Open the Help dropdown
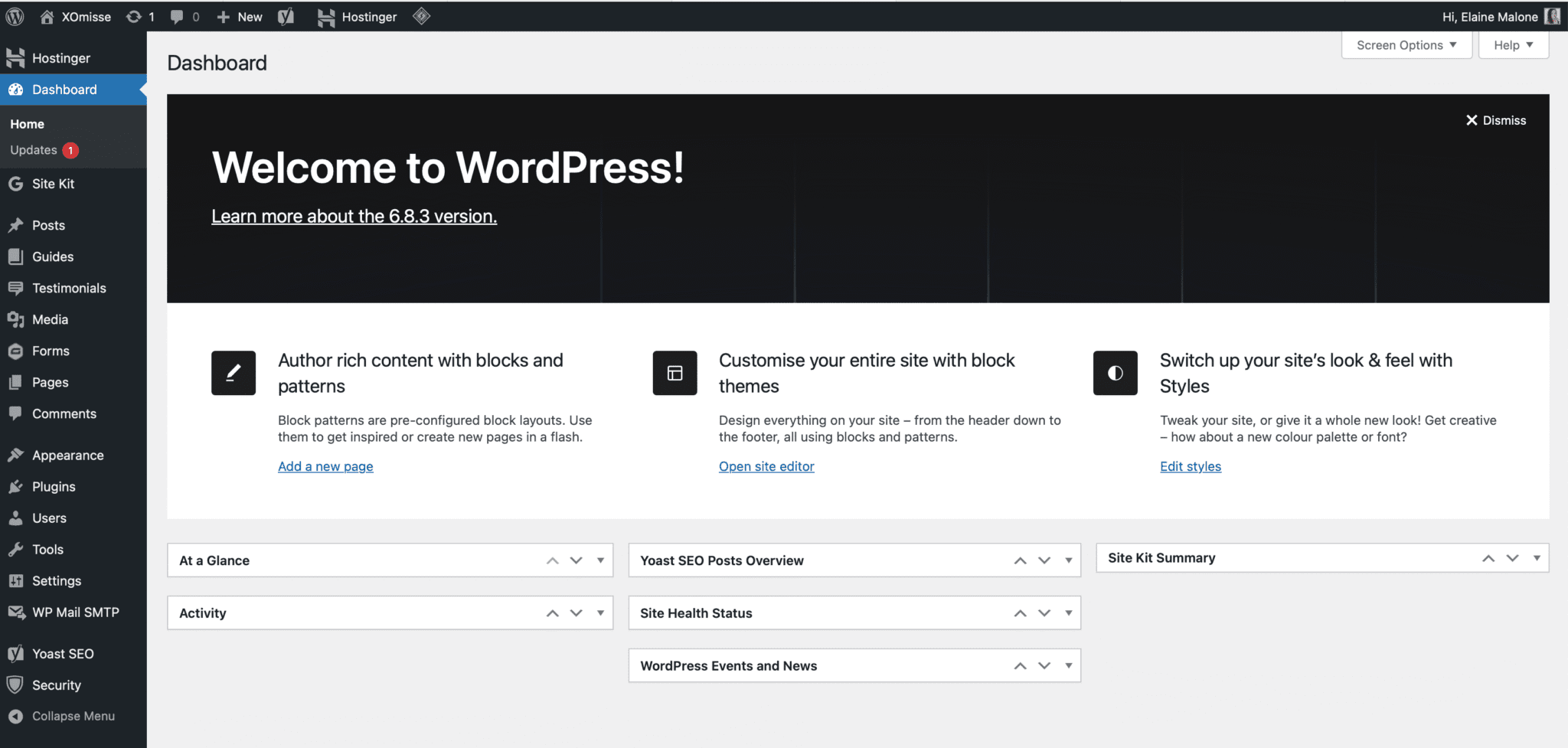The width and height of the screenshot is (1568, 748). (1512, 44)
